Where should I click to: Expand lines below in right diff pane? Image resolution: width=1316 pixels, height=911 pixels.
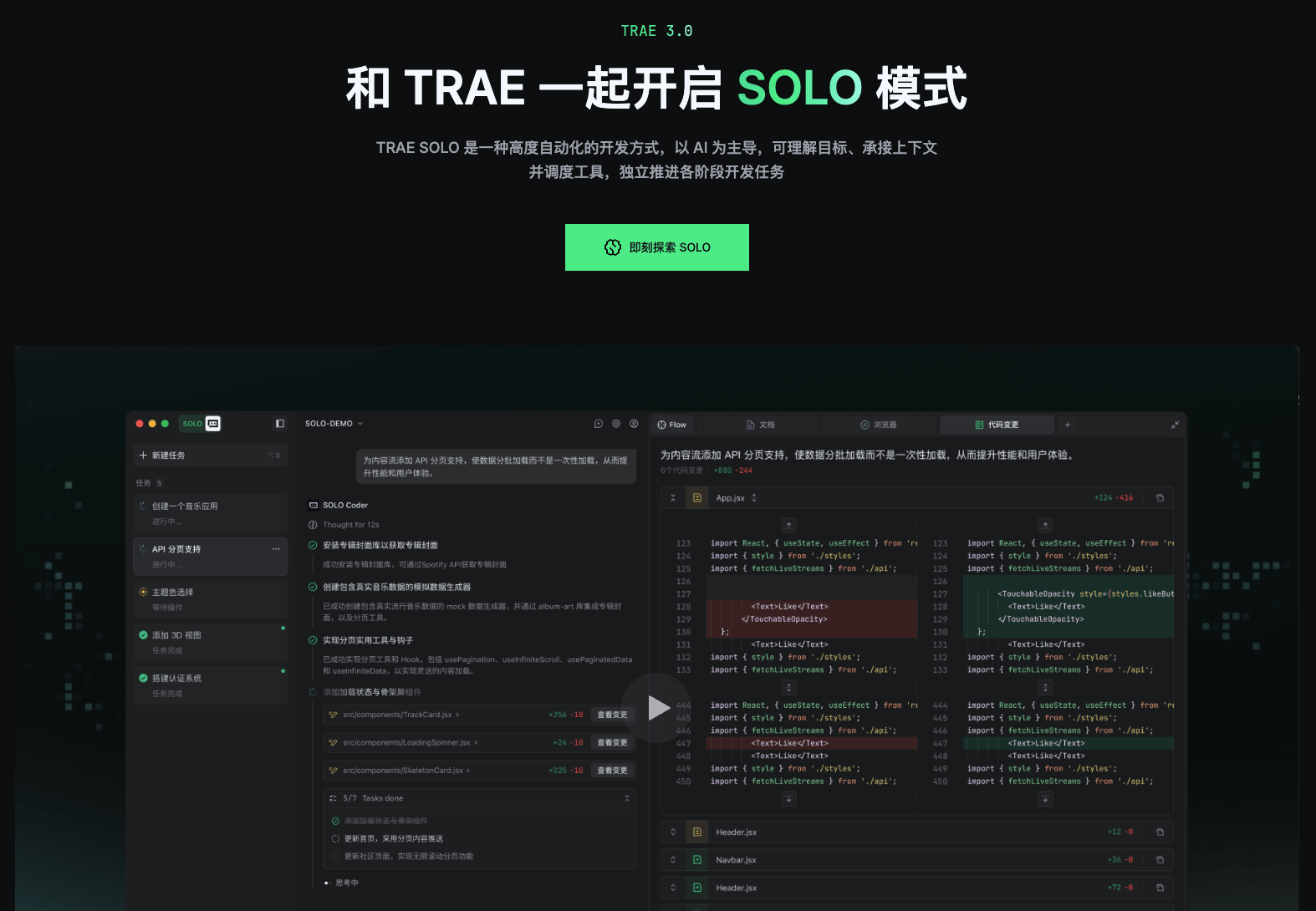(1045, 799)
